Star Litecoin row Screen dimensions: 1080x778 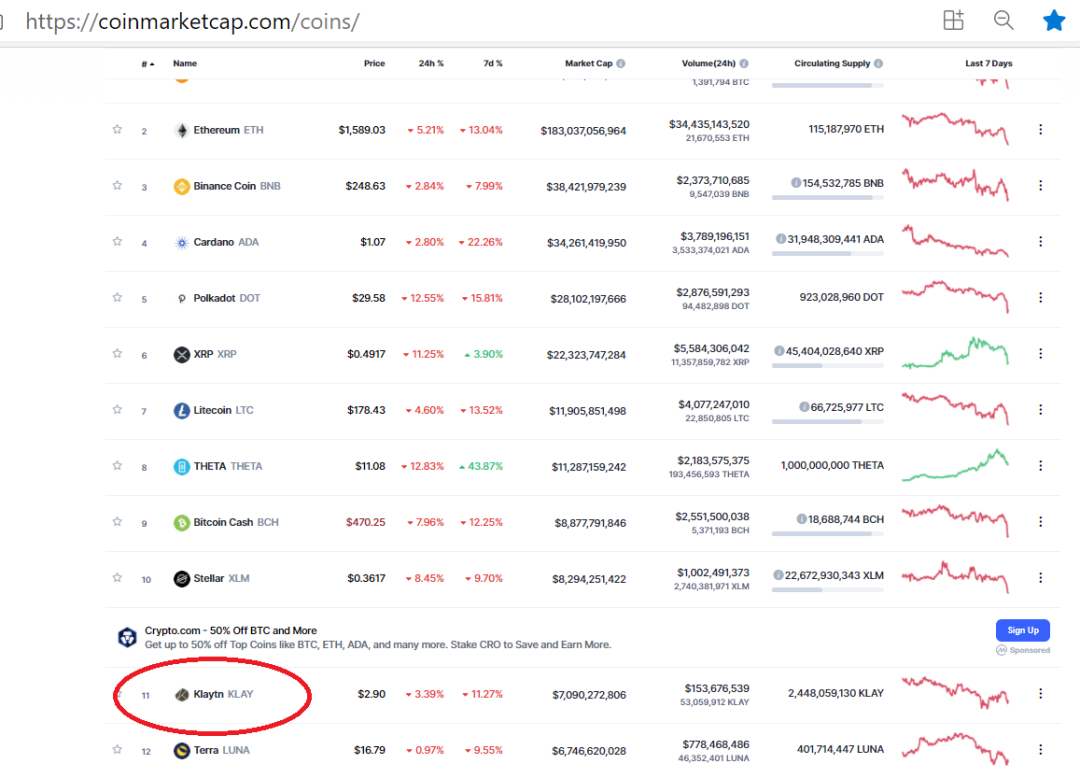point(117,410)
